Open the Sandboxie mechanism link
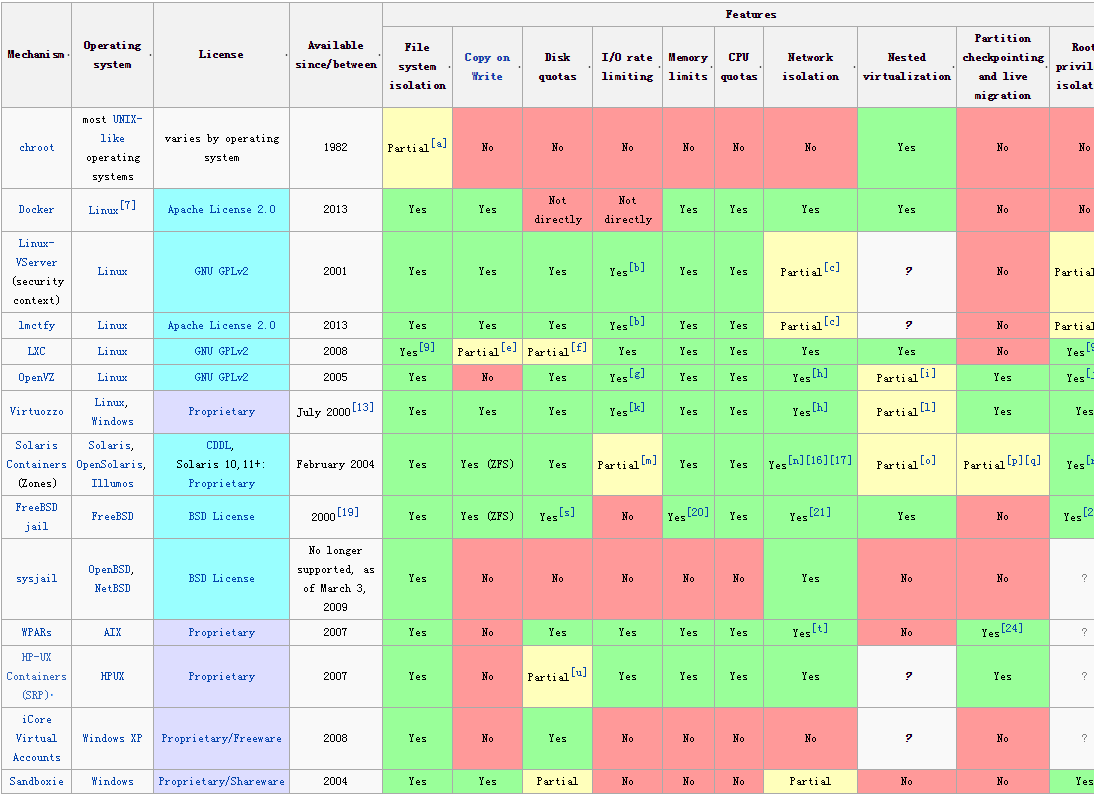 pyautogui.click(x=36, y=782)
